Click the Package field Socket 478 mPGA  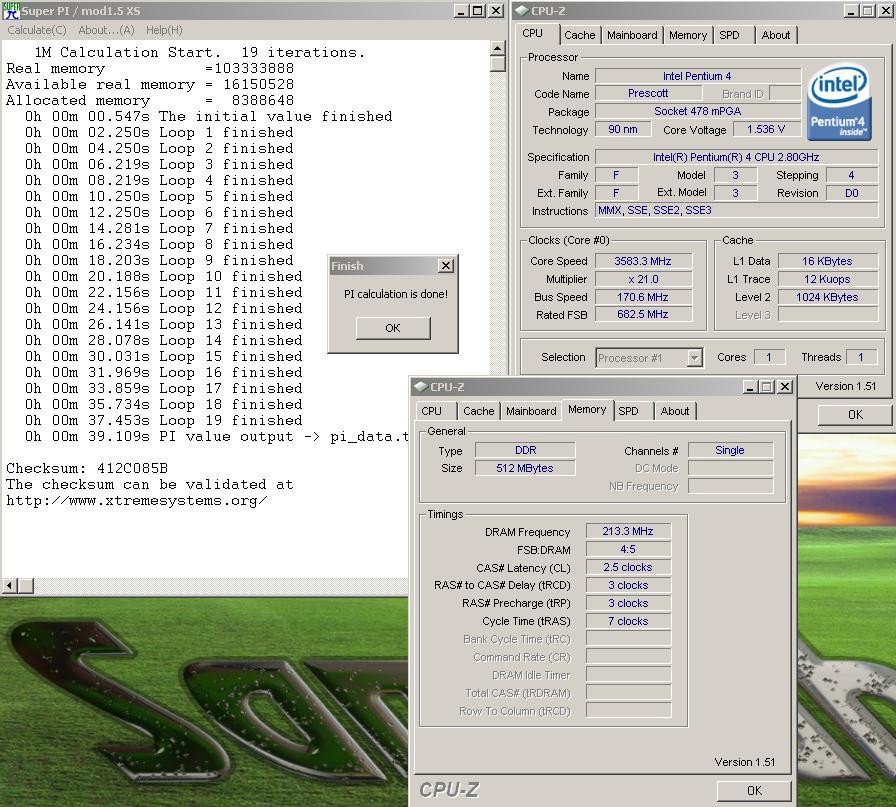pyautogui.click(x=698, y=111)
